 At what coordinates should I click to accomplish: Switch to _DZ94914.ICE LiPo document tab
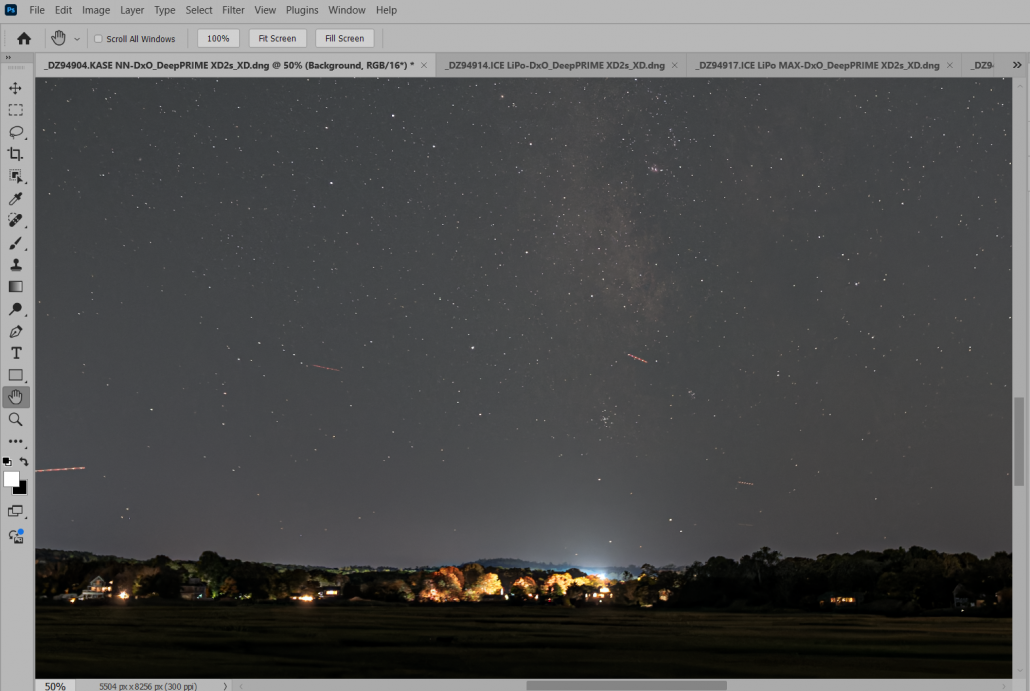pyautogui.click(x=555, y=65)
